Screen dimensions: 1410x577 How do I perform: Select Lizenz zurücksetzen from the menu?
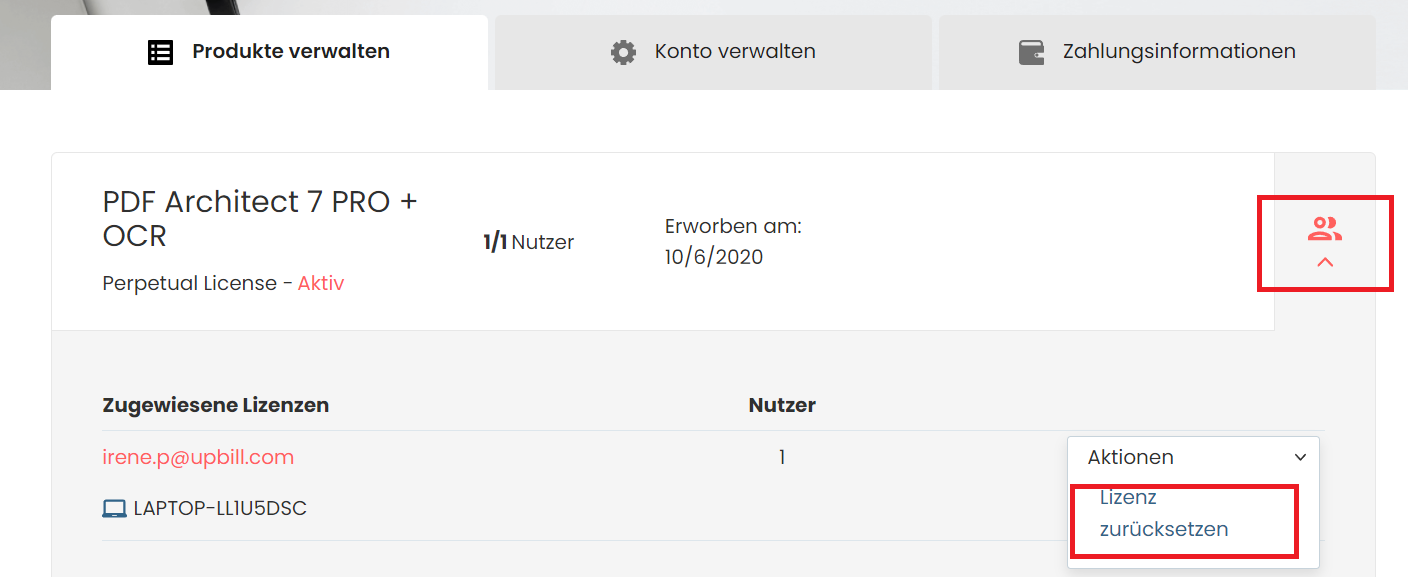click(x=1164, y=513)
